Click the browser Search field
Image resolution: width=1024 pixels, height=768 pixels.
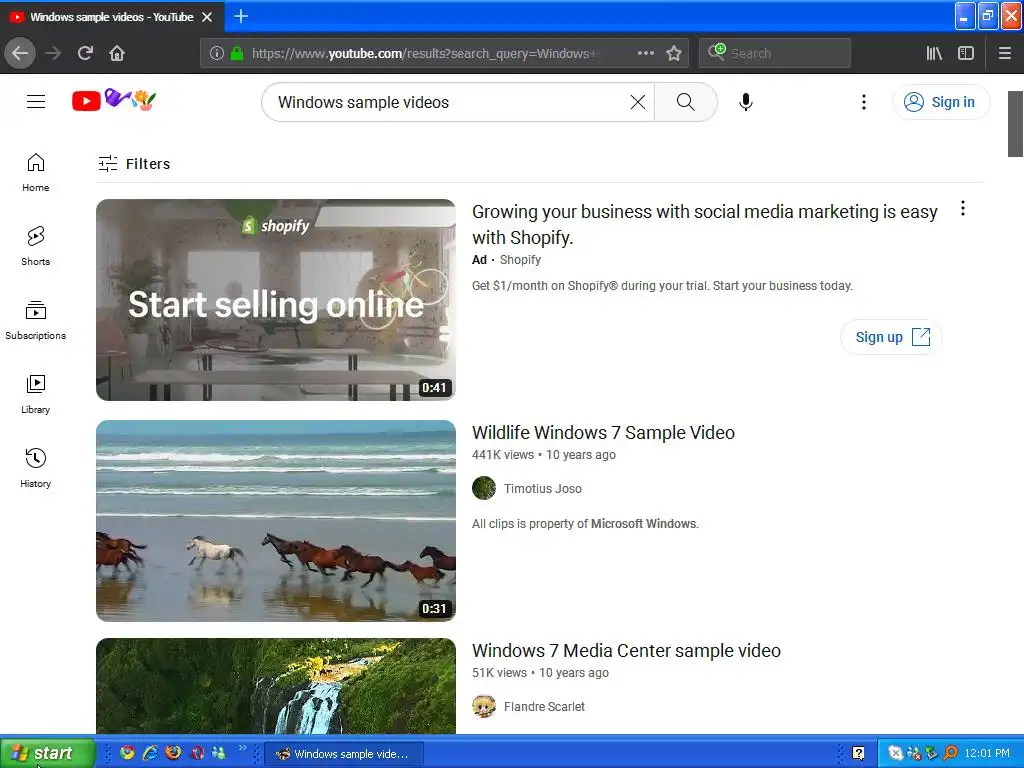click(775, 53)
